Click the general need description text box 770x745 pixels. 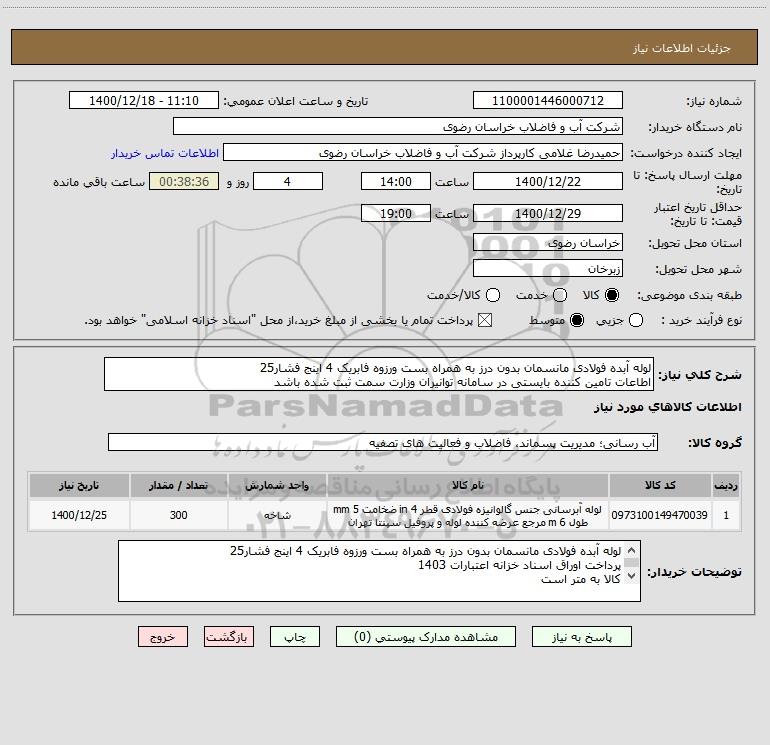[379, 374]
